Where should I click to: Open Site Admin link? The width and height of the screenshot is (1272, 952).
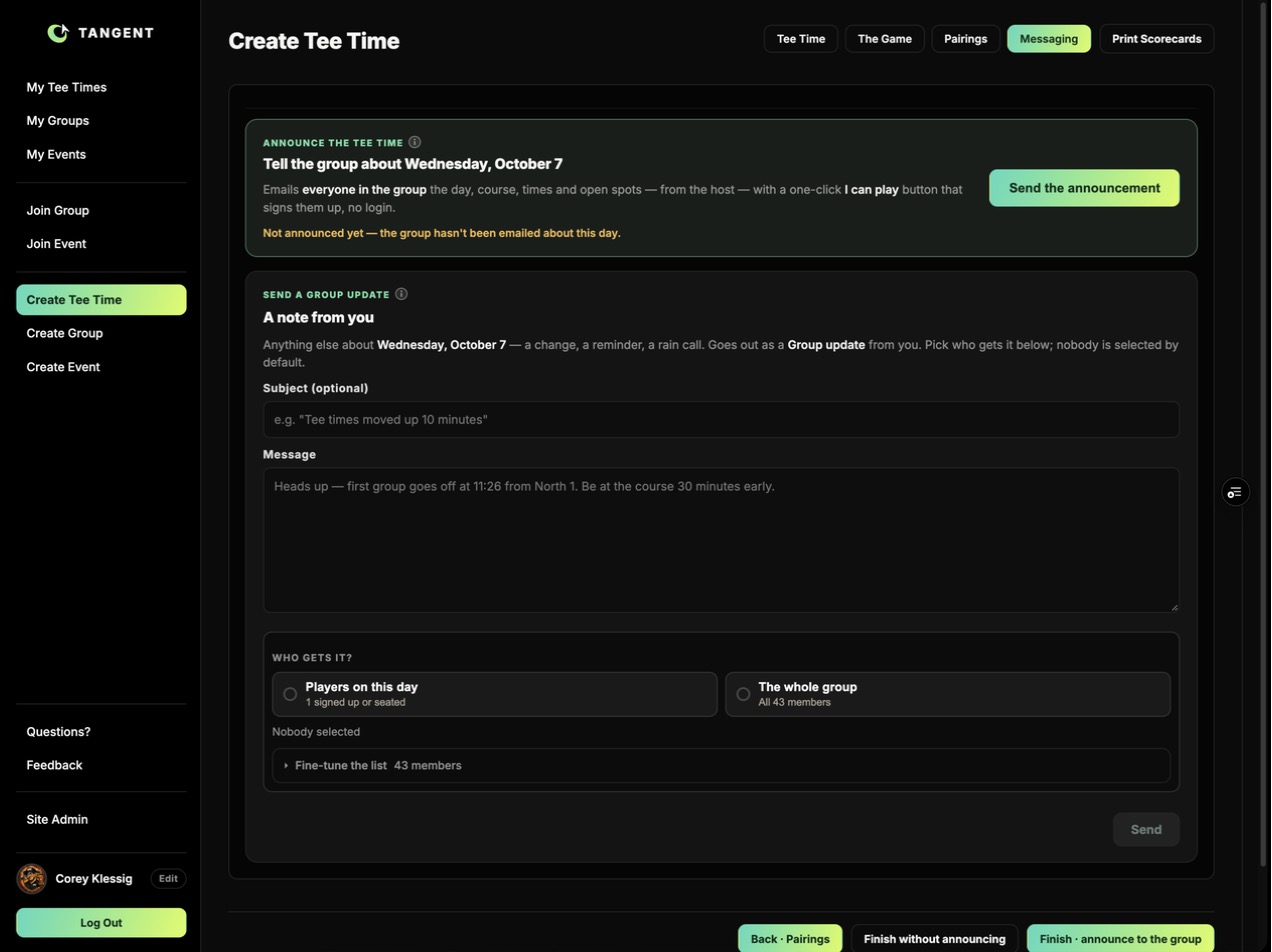point(57,820)
